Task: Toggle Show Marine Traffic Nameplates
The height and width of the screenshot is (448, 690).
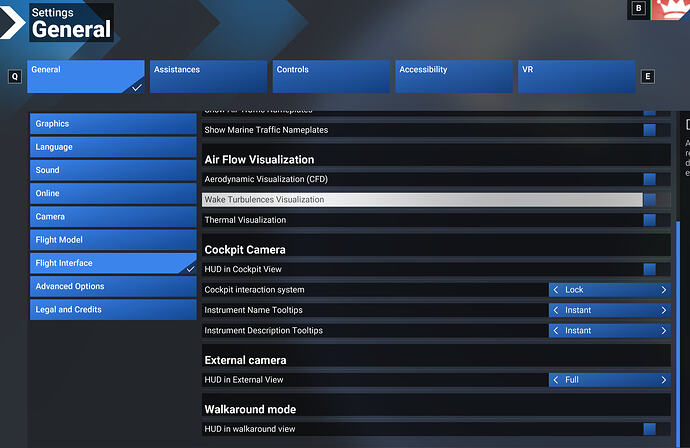Action: [650, 130]
